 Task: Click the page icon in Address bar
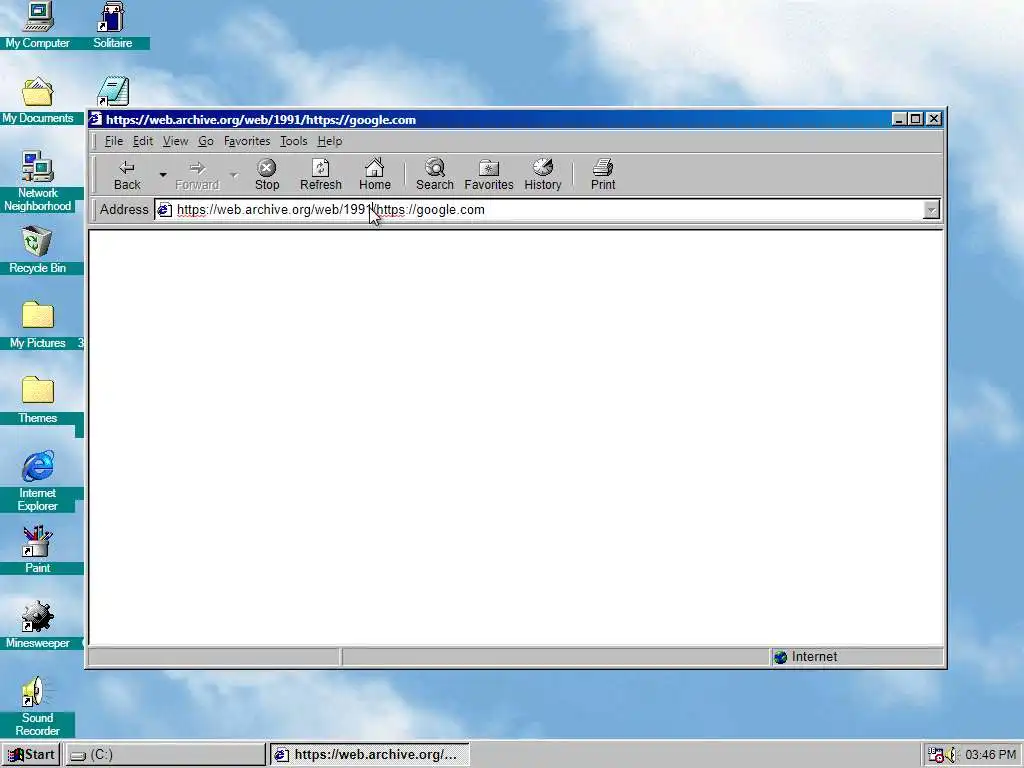click(165, 210)
